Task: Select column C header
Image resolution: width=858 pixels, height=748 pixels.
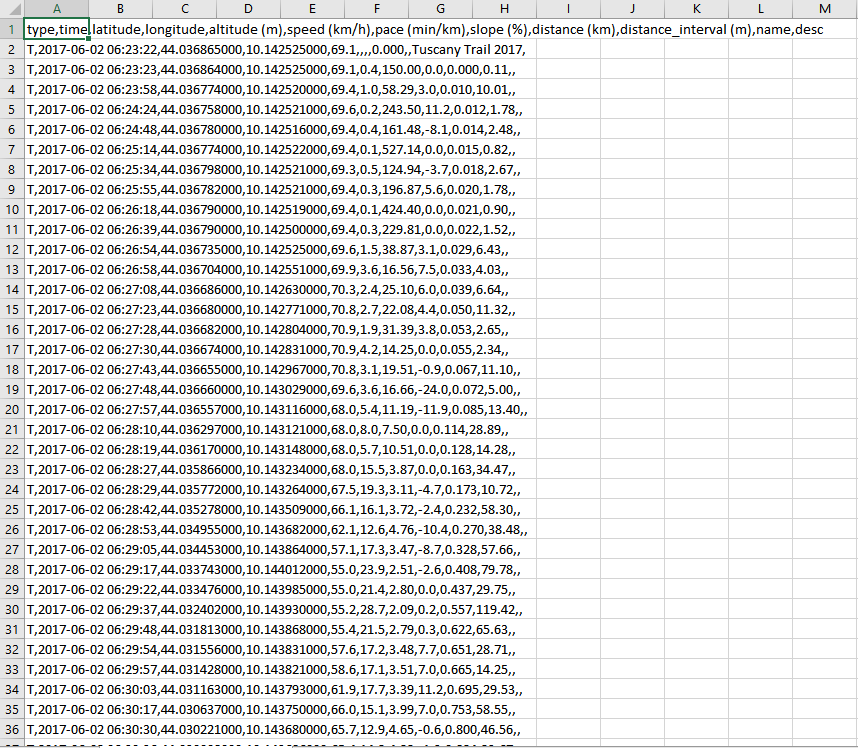Action: tap(184, 9)
